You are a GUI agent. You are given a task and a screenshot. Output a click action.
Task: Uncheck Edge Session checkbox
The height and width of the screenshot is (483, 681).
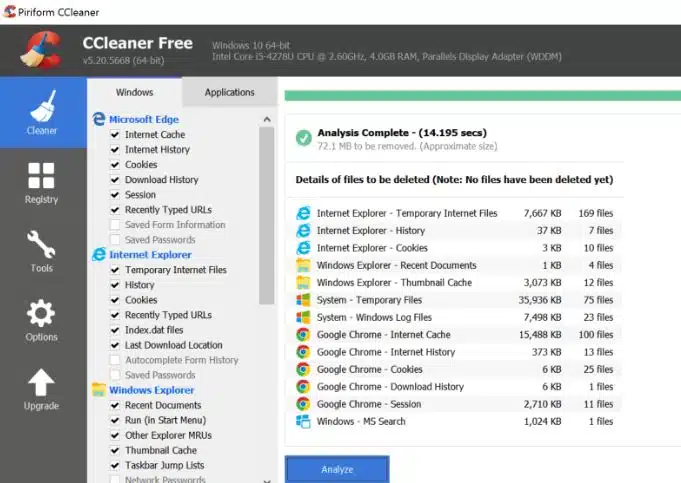tap(115, 195)
